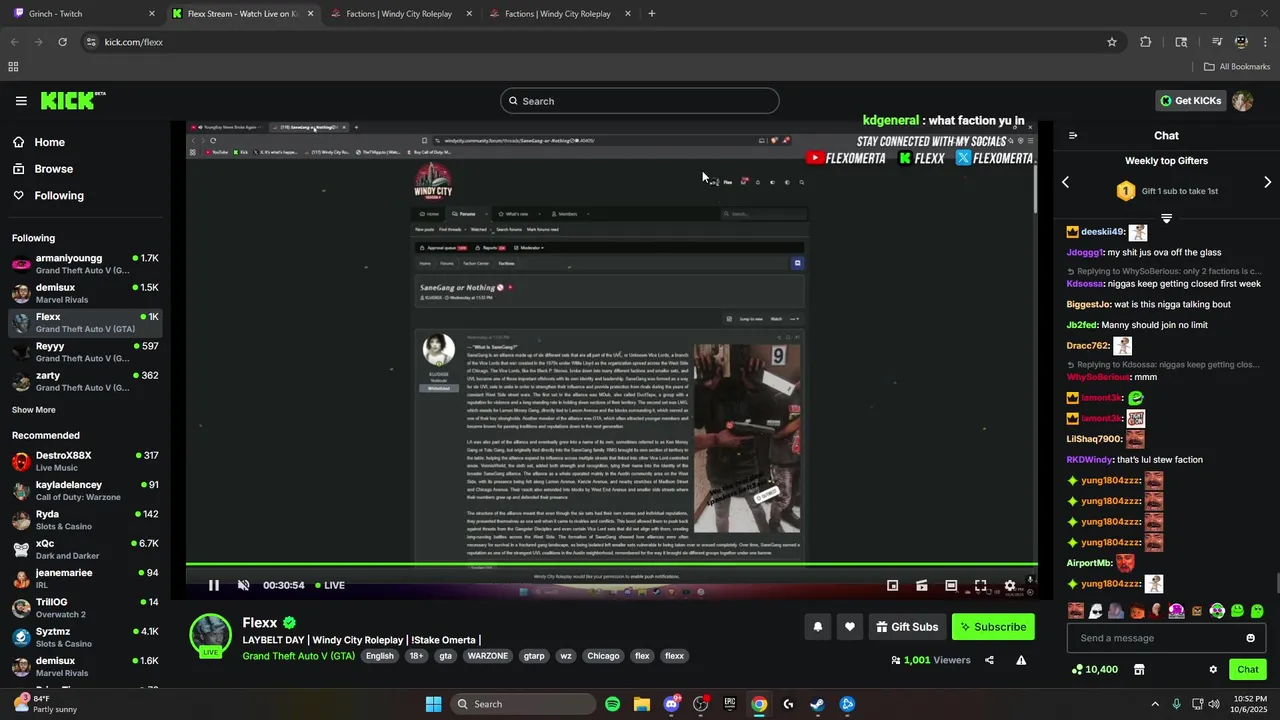The width and height of the screenshot is (1280, 720).
Task: Open the channel points shop icon
Action: pyautogui.click(x=1139, y=669)
